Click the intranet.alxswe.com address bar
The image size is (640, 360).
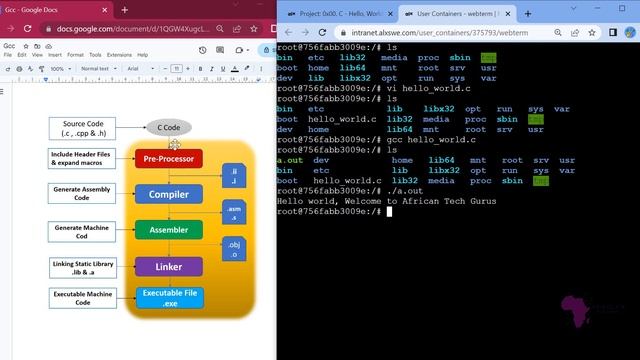pyautogui.click(x=440, y=33)
